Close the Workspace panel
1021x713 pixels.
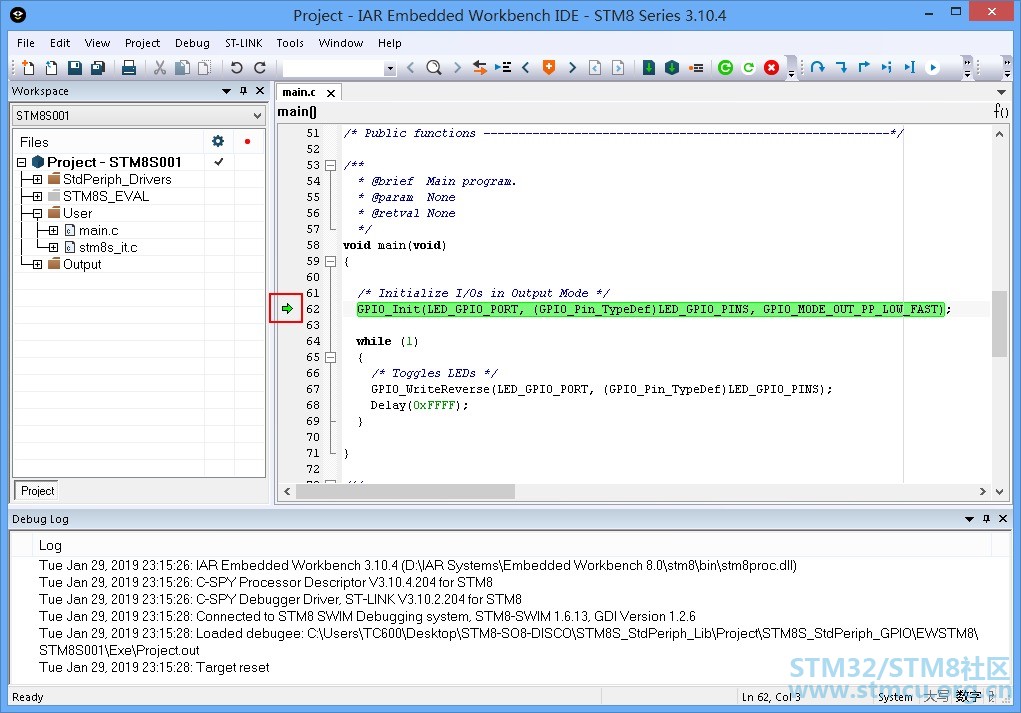tap(260, 91)
